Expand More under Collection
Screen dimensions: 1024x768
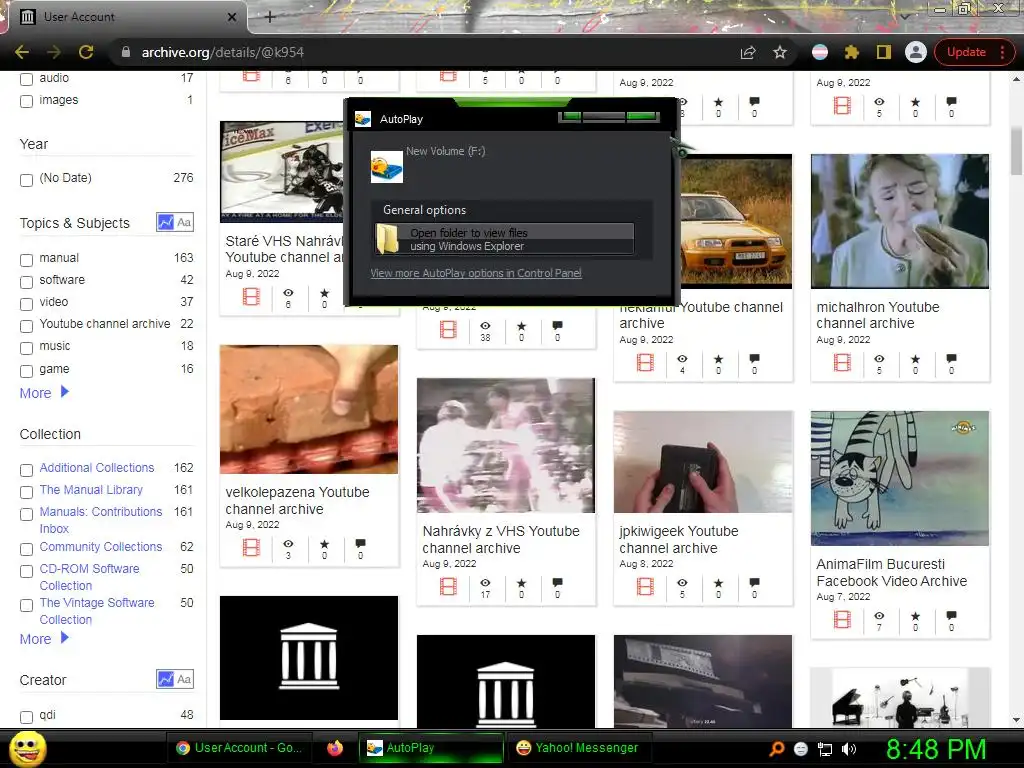(44, 639)
